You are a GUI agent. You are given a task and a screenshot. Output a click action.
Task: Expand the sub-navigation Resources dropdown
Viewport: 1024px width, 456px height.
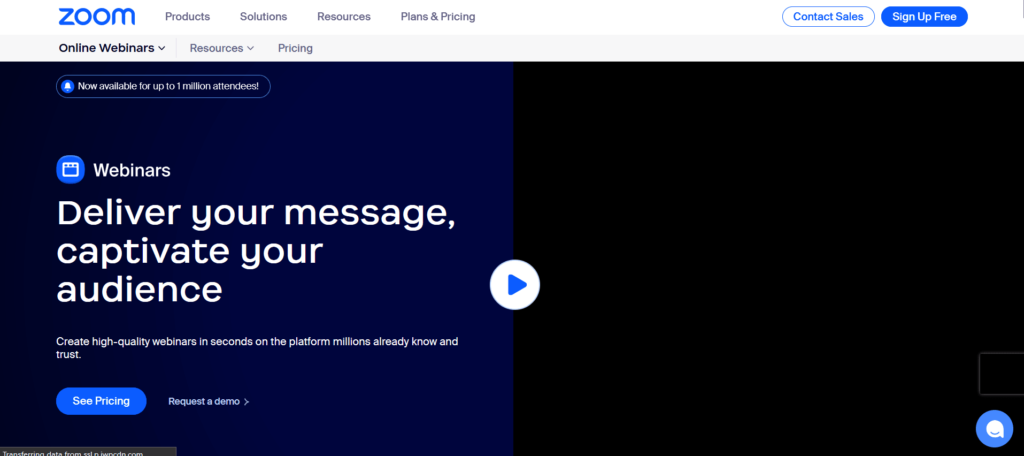[222, 48]
